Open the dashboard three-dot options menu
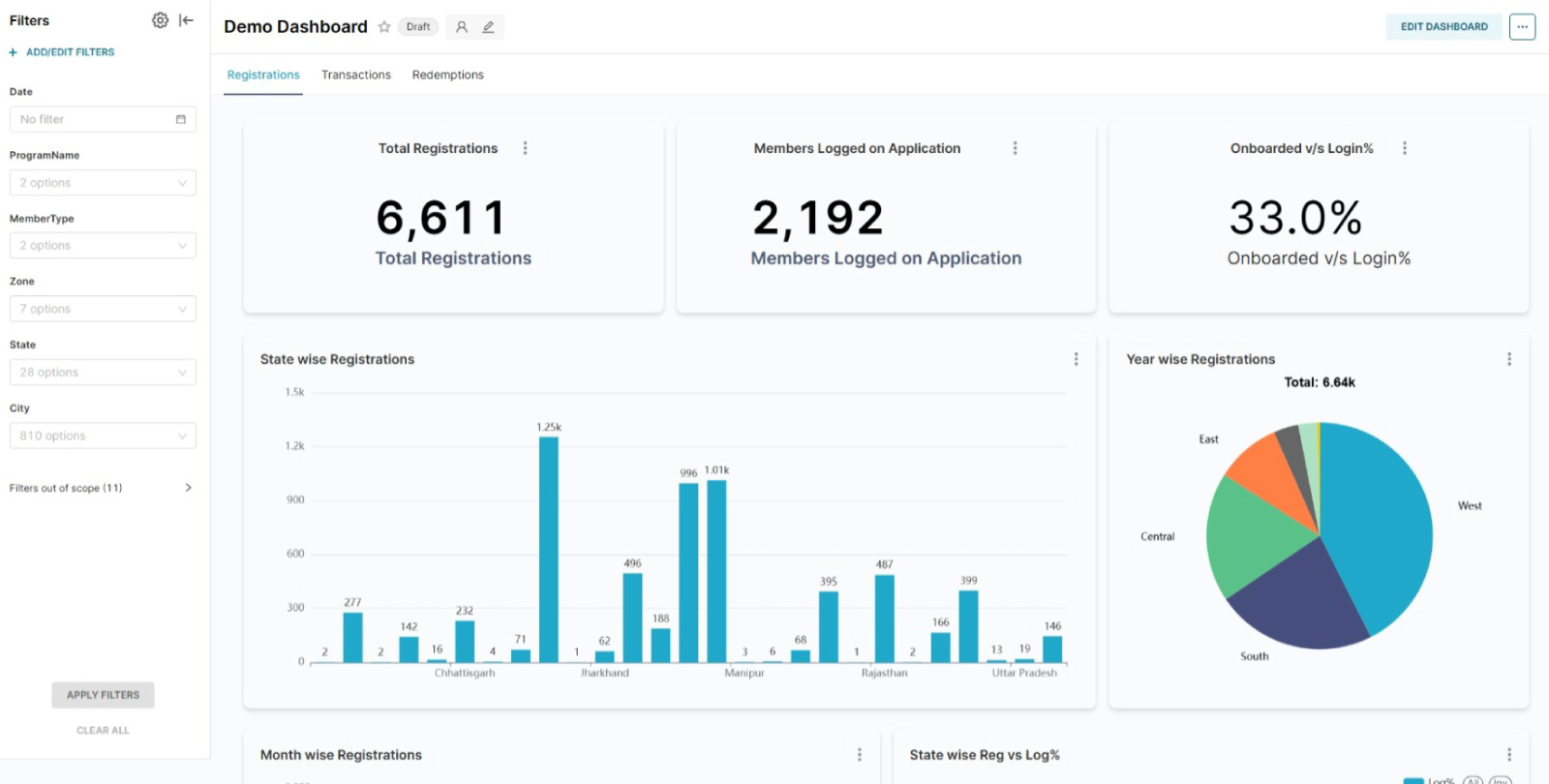 pyautogui.click(x=1522, y=27)
